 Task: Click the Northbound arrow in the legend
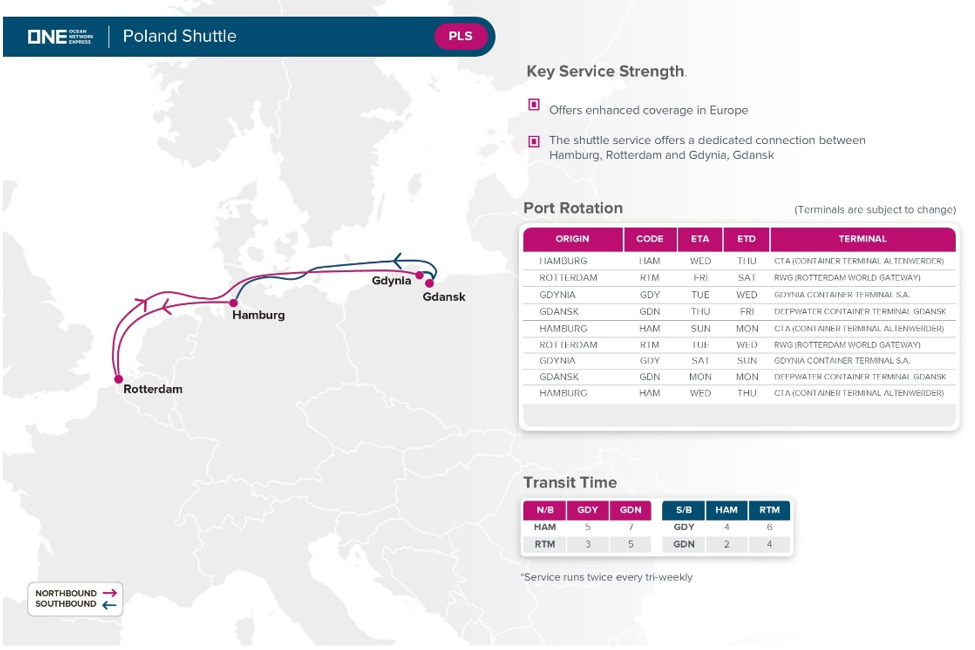pyautogui.click(x=109, y=592)
